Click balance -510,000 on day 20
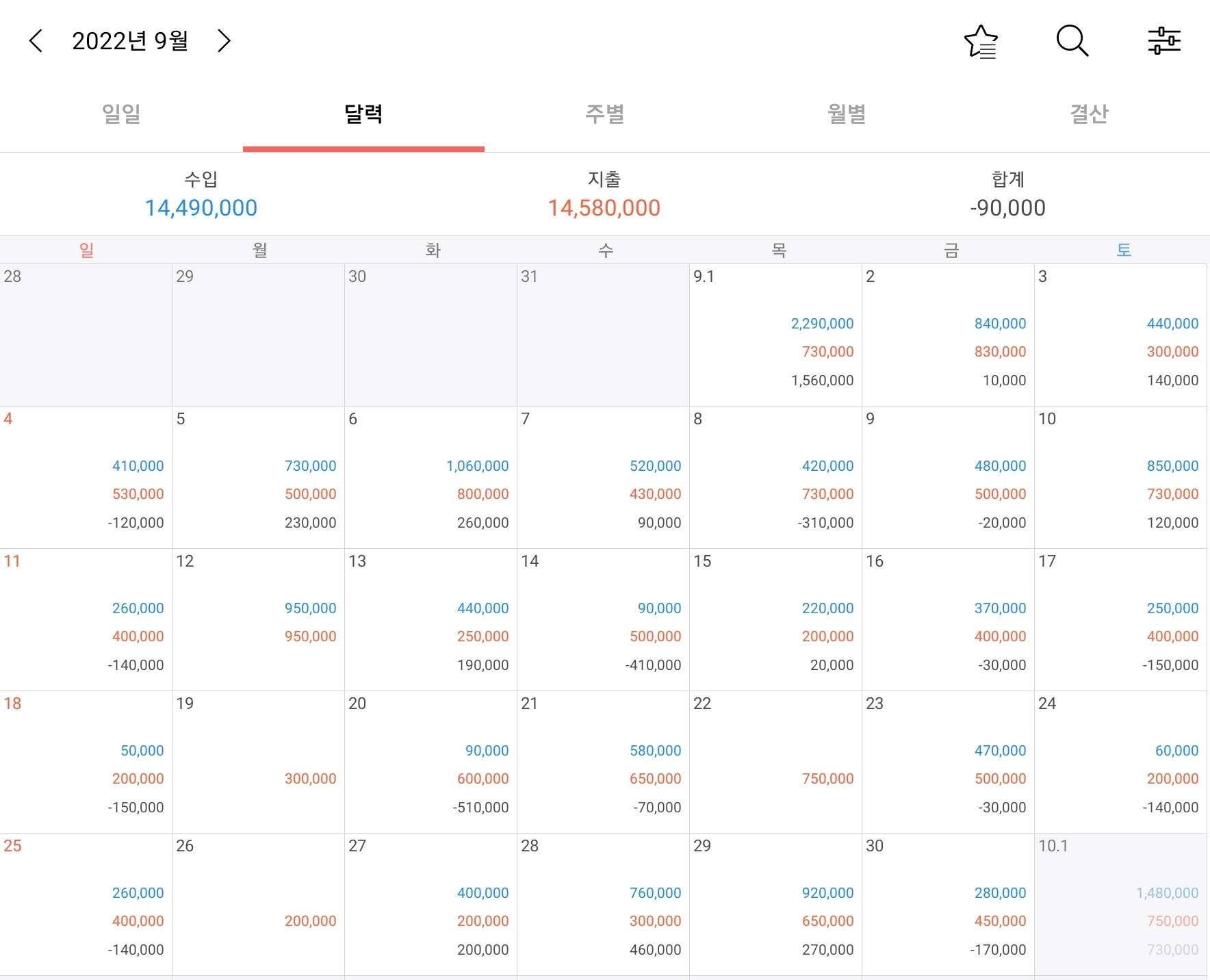 point(480,808)
